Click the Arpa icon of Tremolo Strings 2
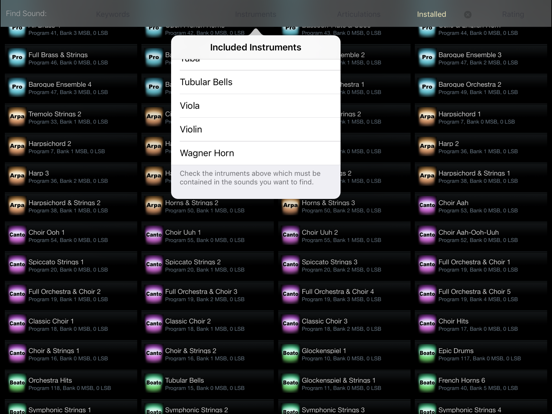The image size is (552, 414). tap(17, 117)
